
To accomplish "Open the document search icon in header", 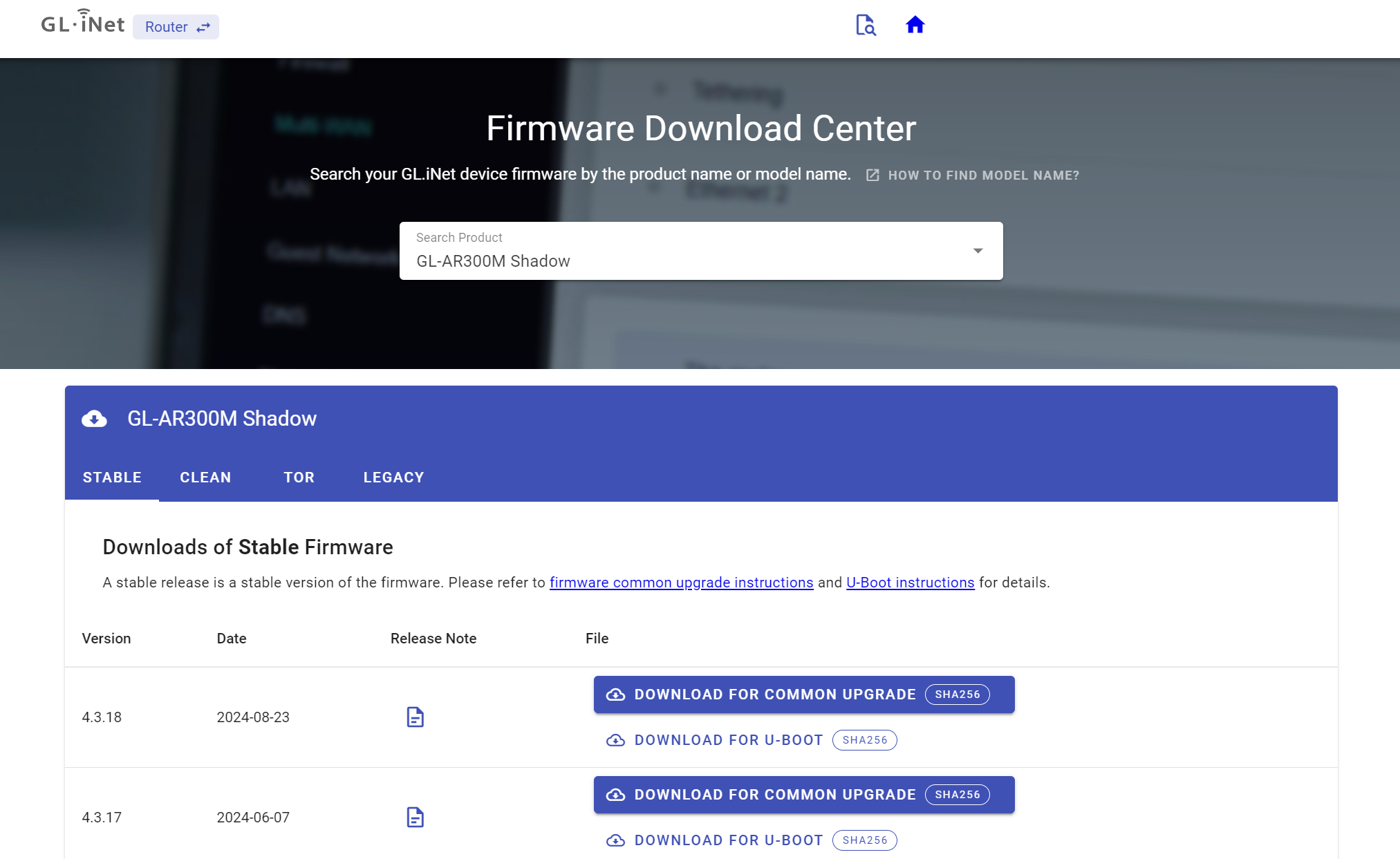I will click(866, 25).
